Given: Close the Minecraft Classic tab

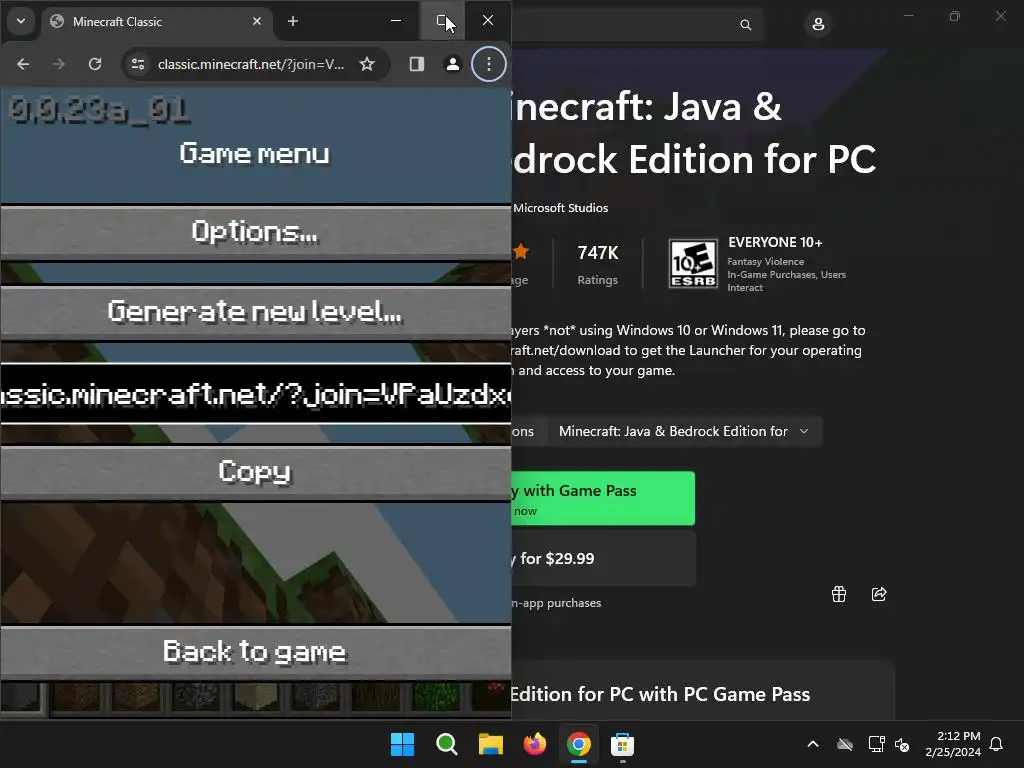Looking at the screenshot, I should [x=257, y=22].
